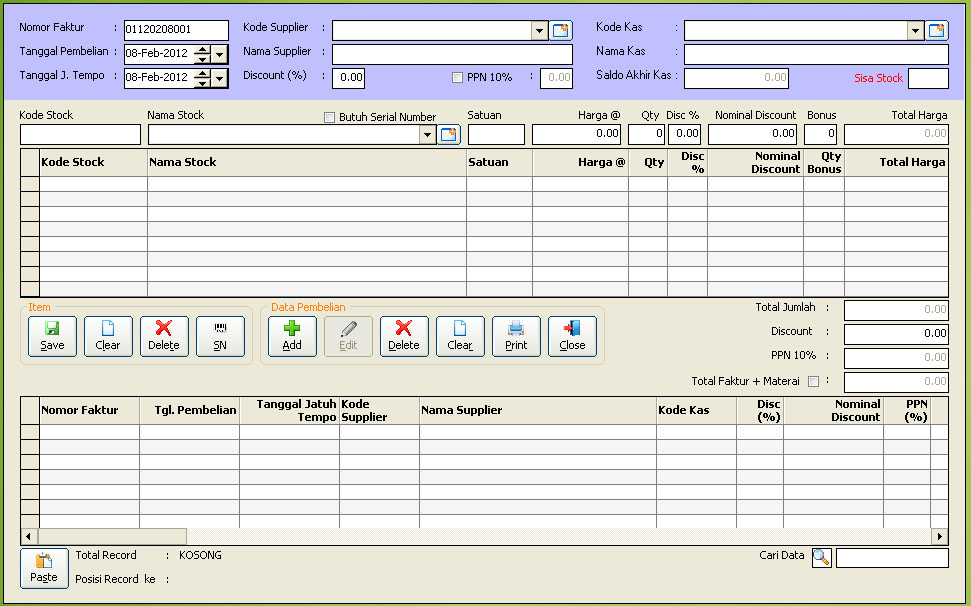This screenshot has height=606, width=971.
Task: Click Clear in Data Pembelian group
Action: click(x=460, y=336)
